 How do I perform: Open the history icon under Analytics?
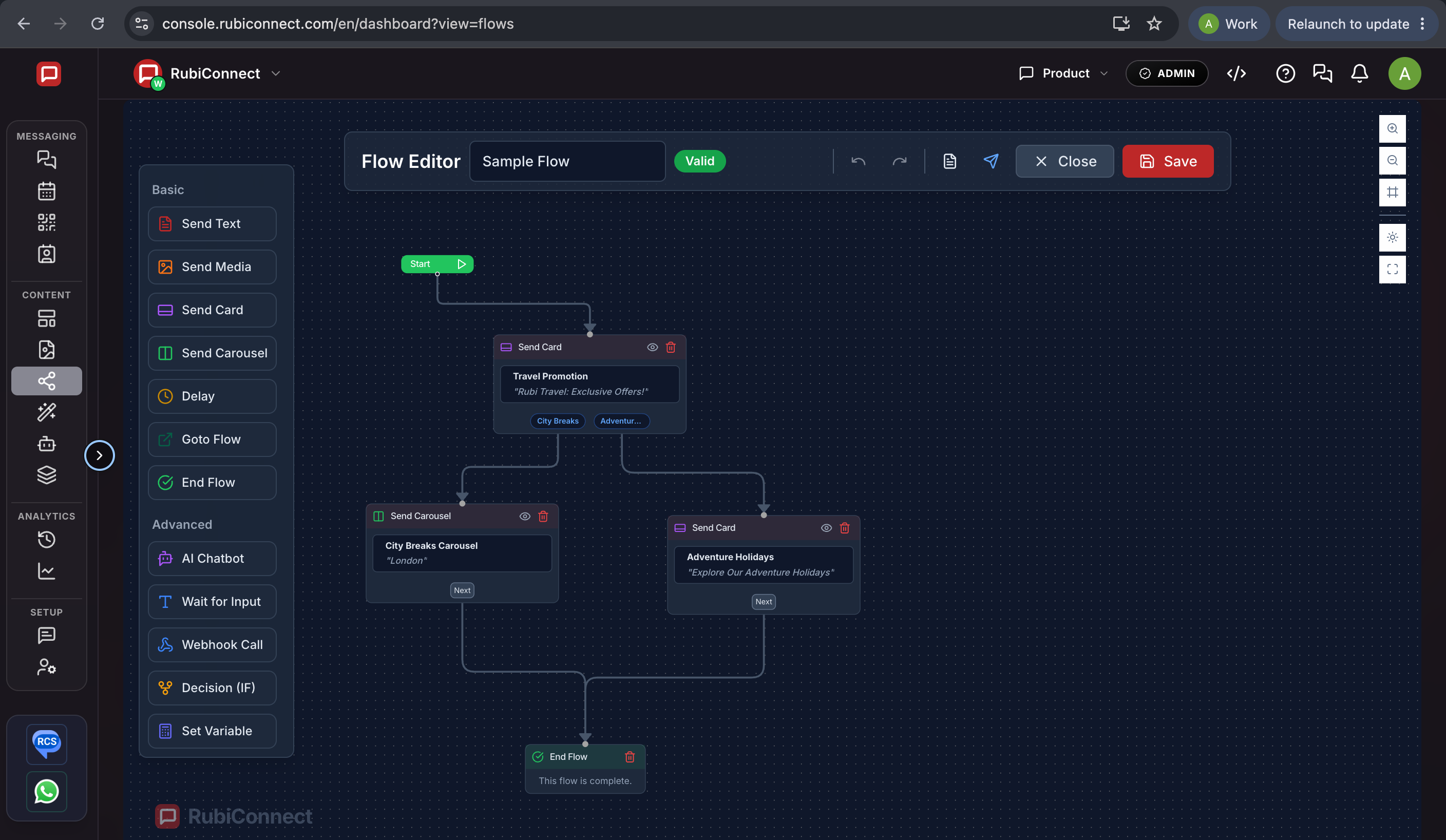[47, 539]
